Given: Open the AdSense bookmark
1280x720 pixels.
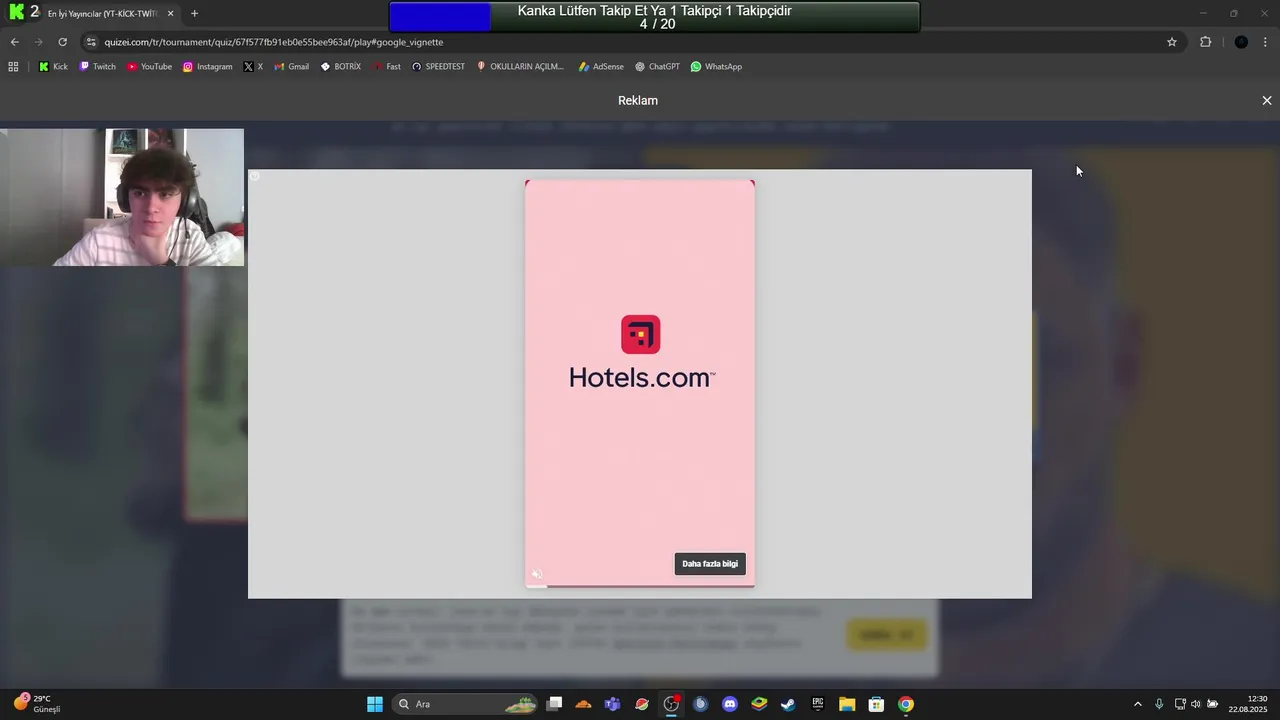Looking at the screenshot, I should point(601,67).
